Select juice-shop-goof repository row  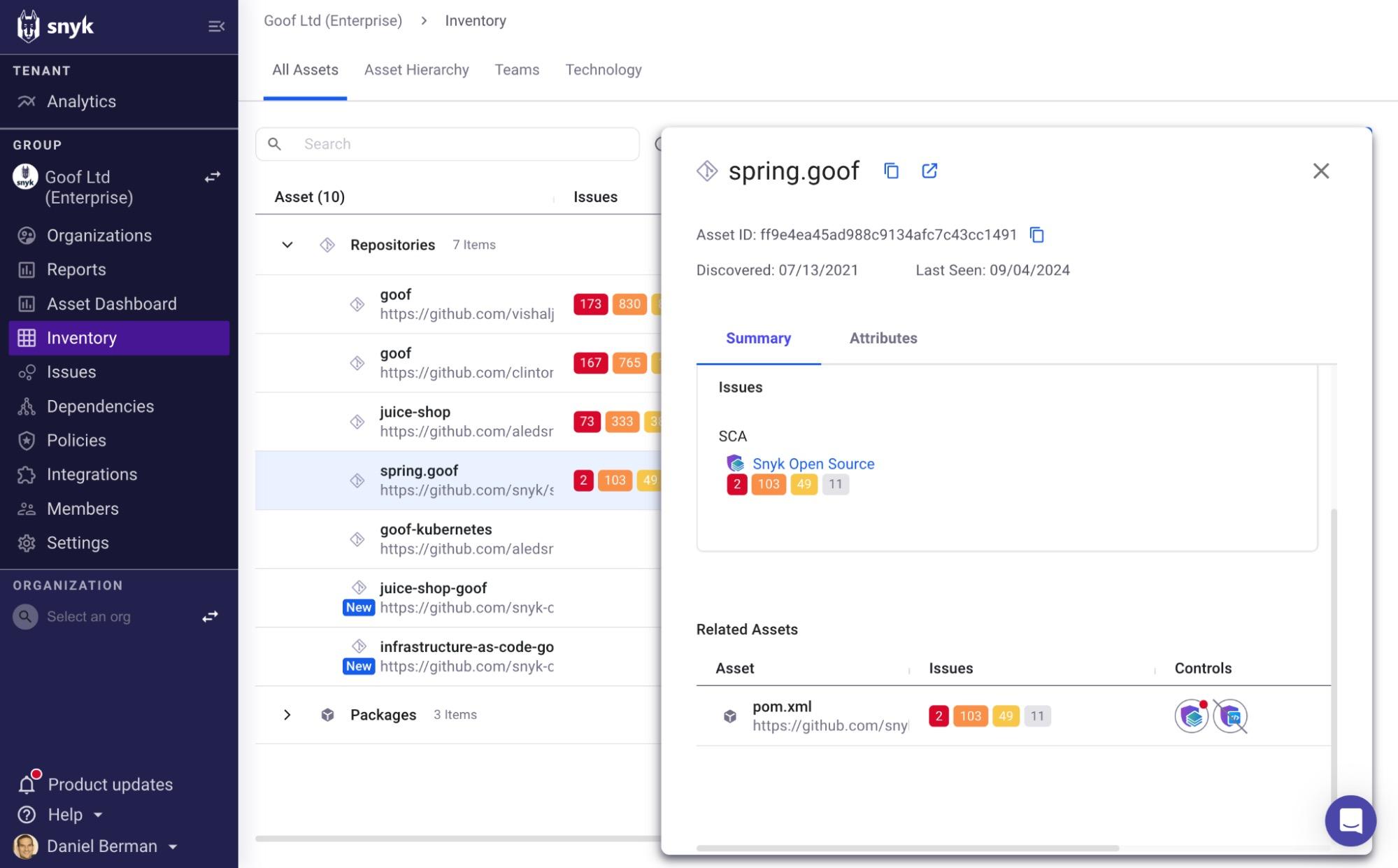point(458,598)
